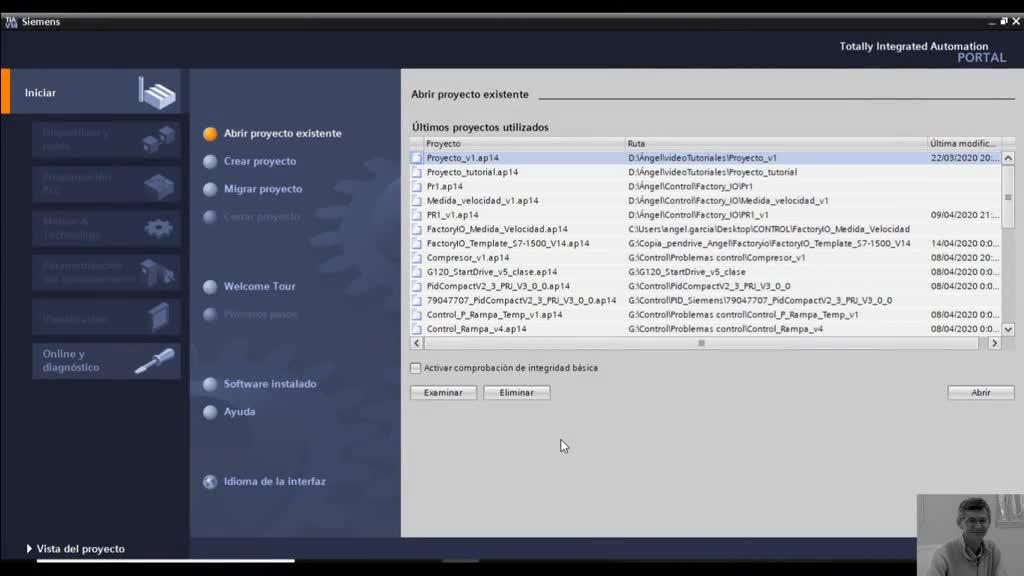1024x576 pixels.
Task: Click the Abrir button
Action: pos(981,392)
